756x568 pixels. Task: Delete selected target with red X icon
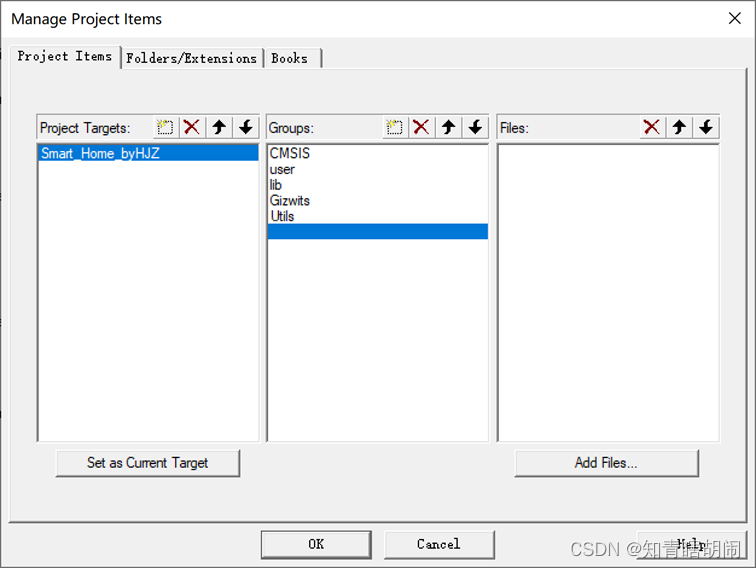pyautogui.click(x=192, y=127)
